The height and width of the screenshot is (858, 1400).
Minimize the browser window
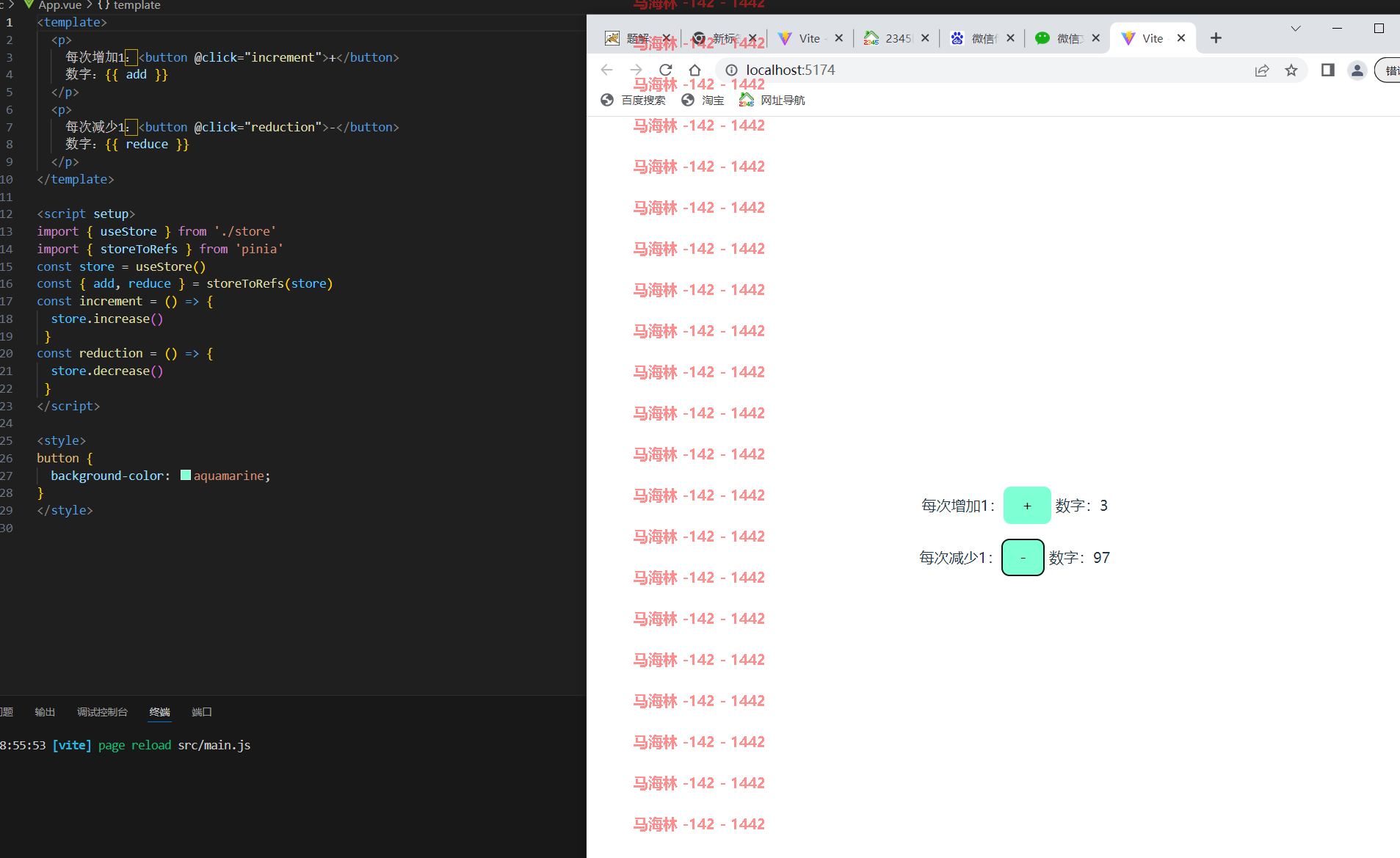pos(1337,29)
